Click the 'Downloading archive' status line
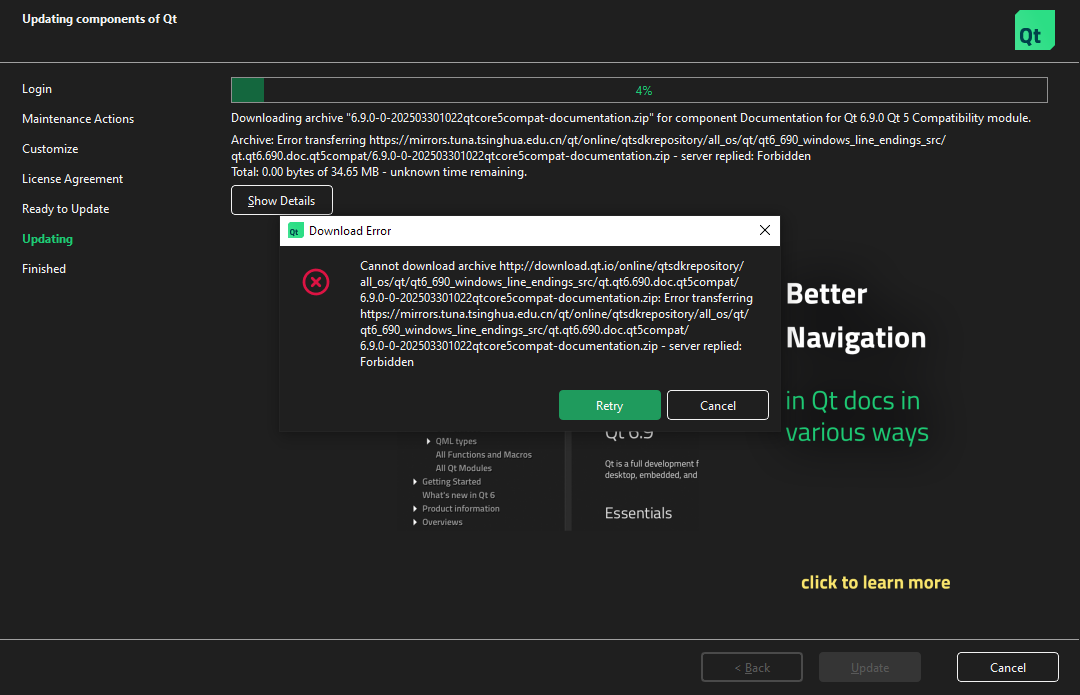 click(631, 118)
